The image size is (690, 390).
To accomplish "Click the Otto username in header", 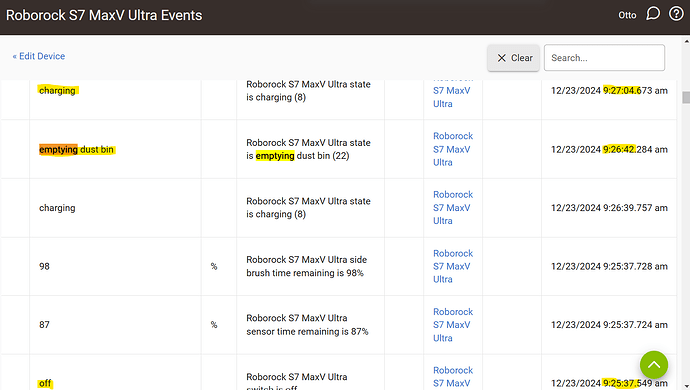I will point(627,15).
